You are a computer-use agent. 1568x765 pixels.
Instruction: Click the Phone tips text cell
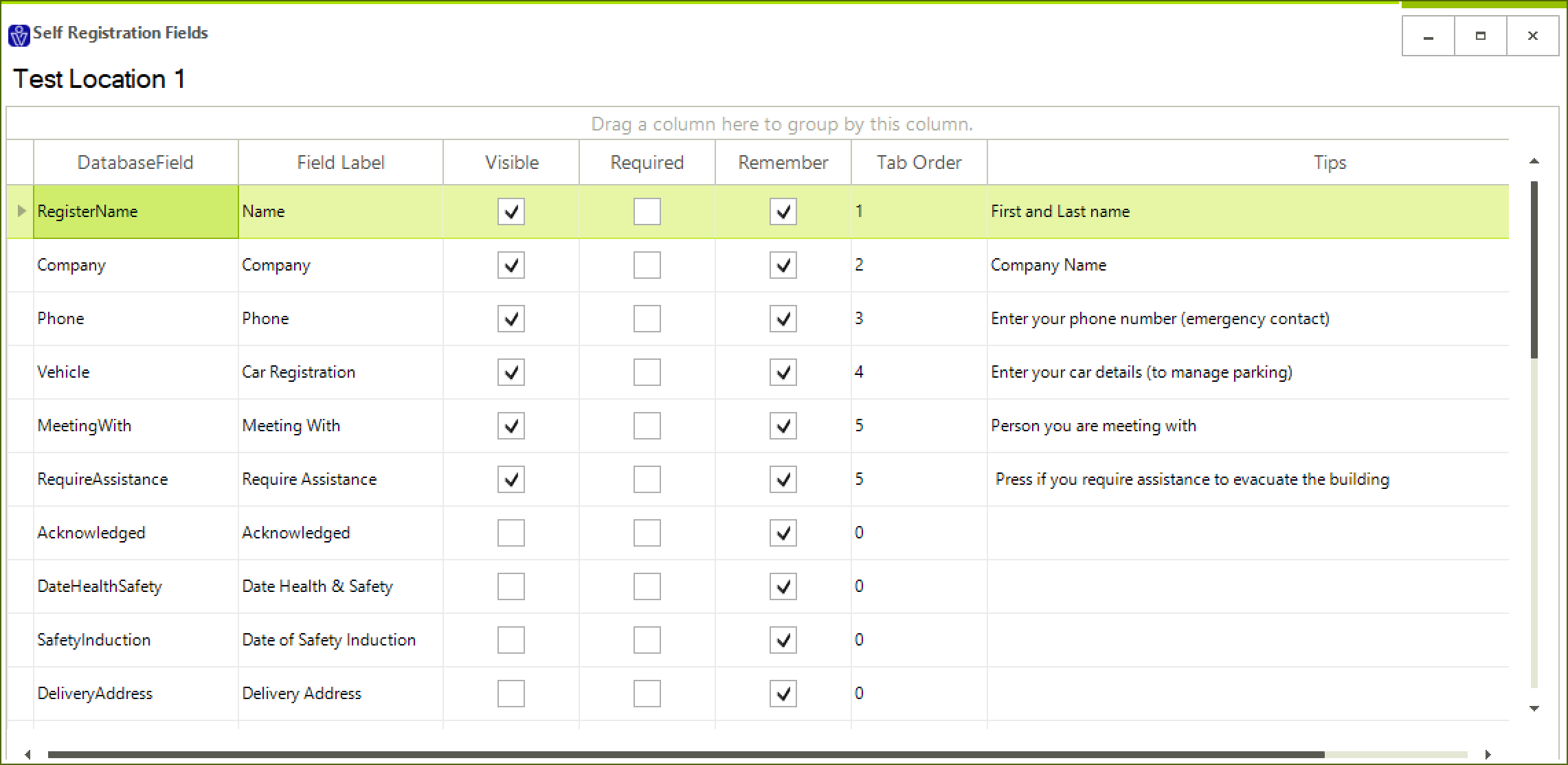pos(1160,319)
